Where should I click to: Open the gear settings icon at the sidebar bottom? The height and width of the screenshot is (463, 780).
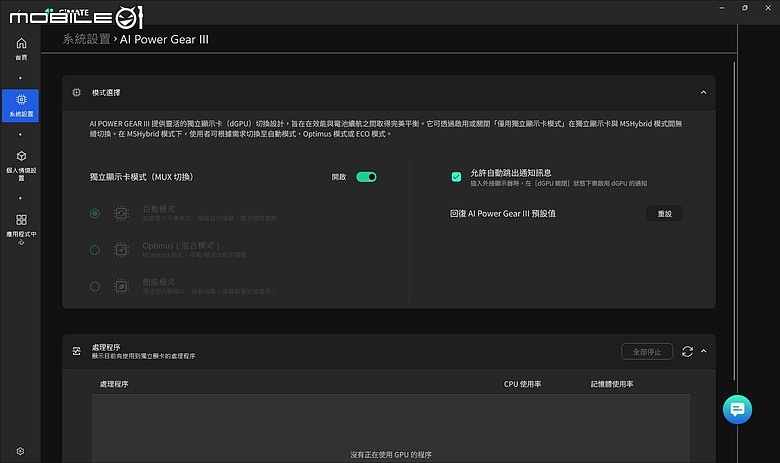pyautogui.click(x=20, y=451)
